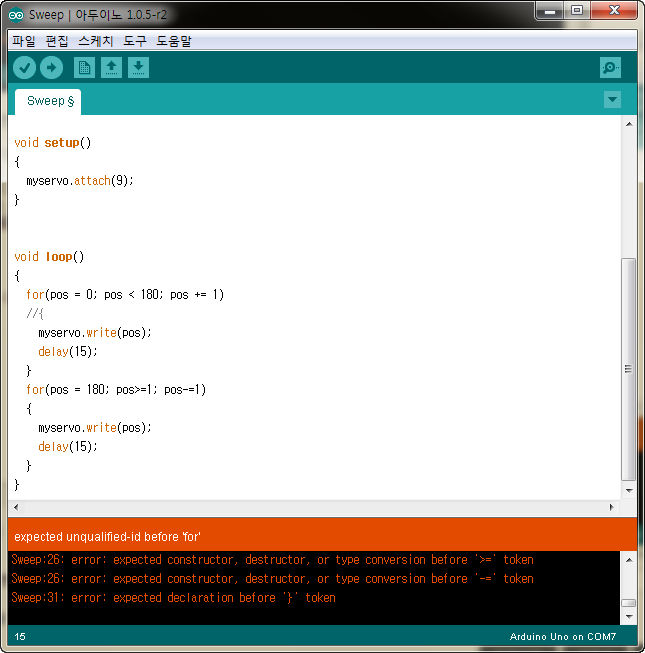Open a sketch with the Open icon

point(111,67)
